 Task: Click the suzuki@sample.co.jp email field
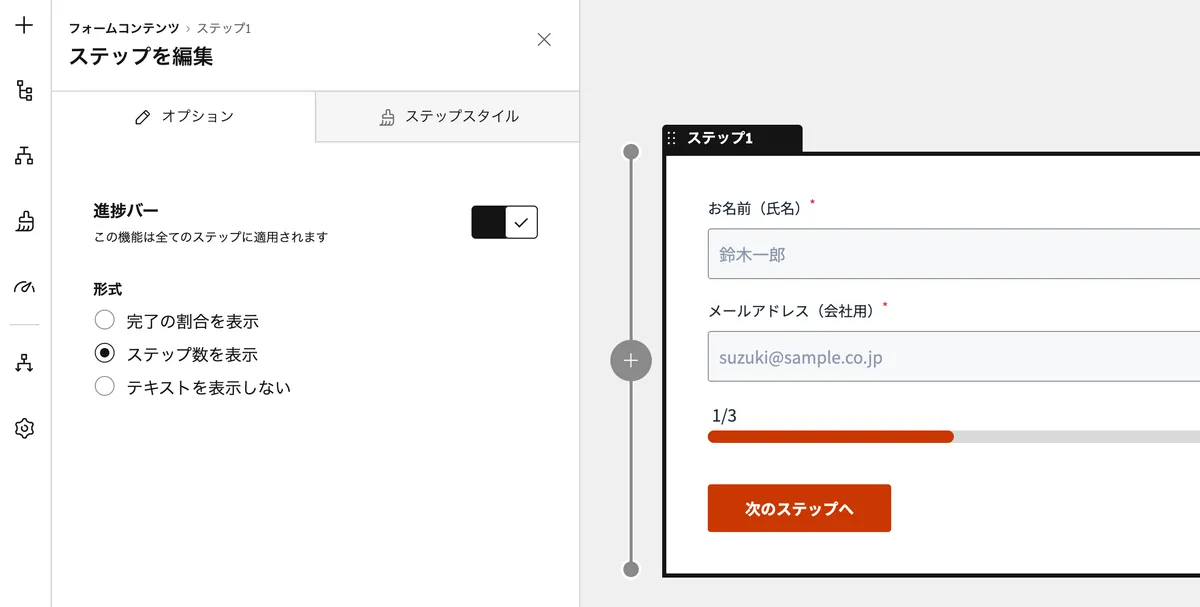[x=900, y=356]
